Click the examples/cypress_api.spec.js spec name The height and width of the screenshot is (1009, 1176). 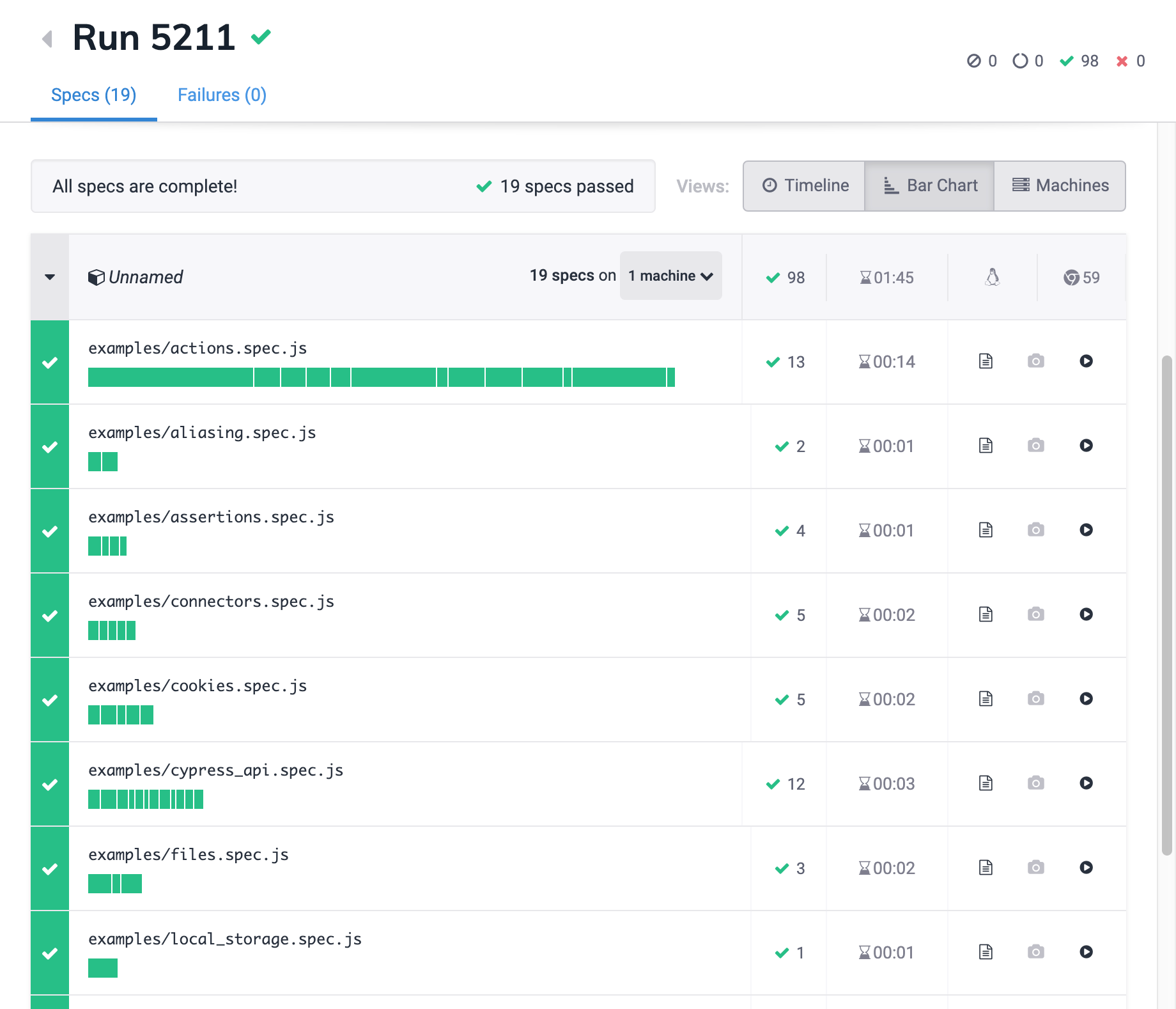click(x=215, y=770)
